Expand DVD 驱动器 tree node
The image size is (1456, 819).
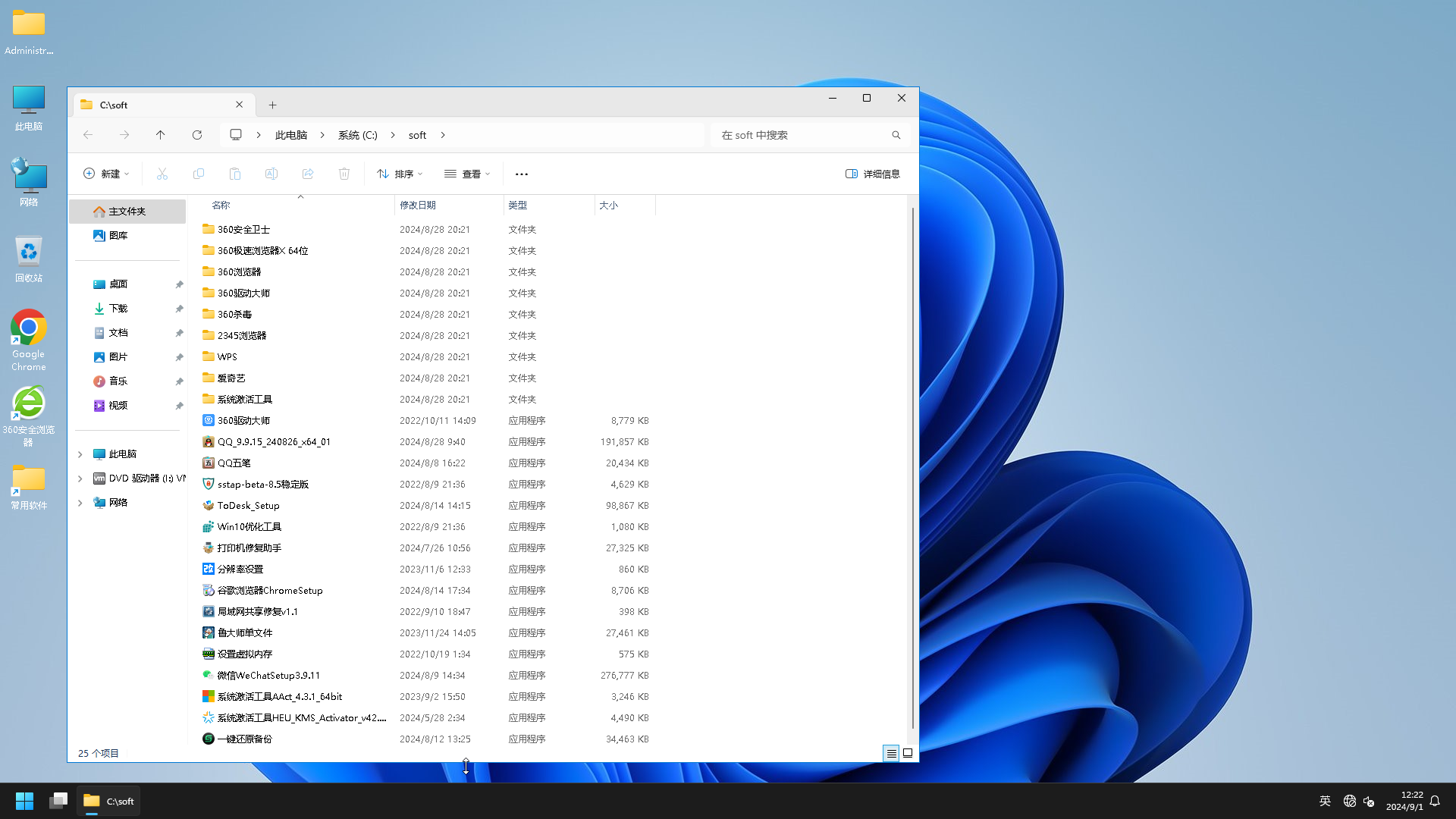pos(80,479)
